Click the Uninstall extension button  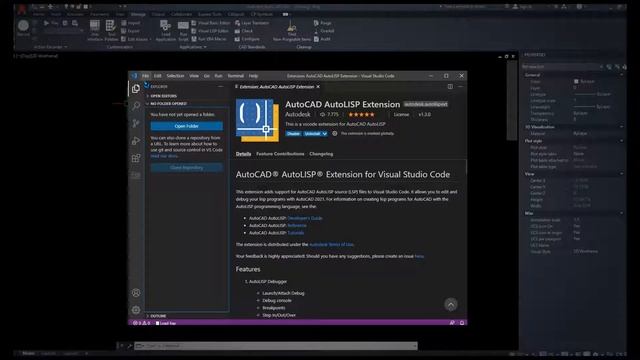point(312,133)
